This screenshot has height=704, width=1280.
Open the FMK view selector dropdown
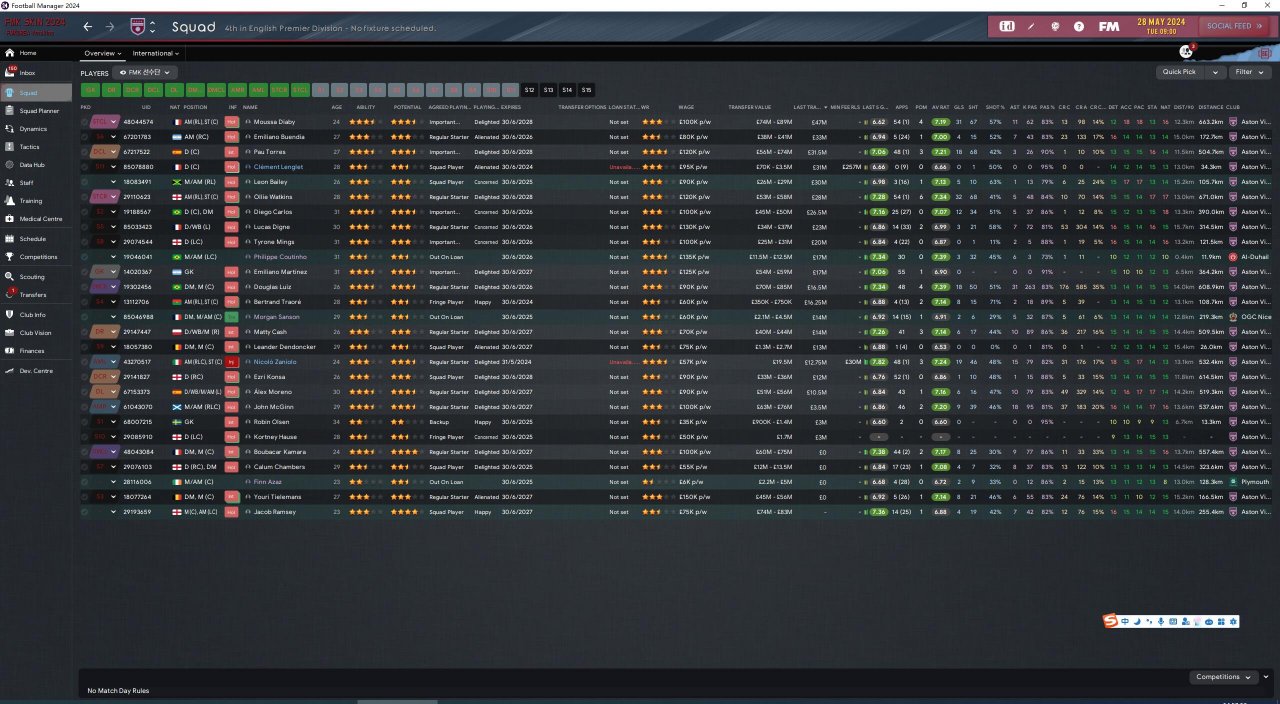(147, 73)
